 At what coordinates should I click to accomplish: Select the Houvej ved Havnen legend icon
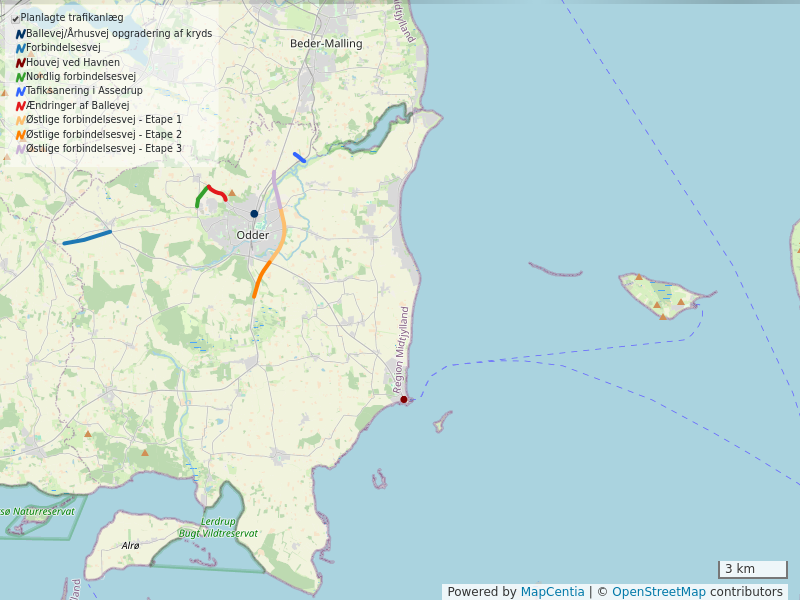(x=20, y=62)
